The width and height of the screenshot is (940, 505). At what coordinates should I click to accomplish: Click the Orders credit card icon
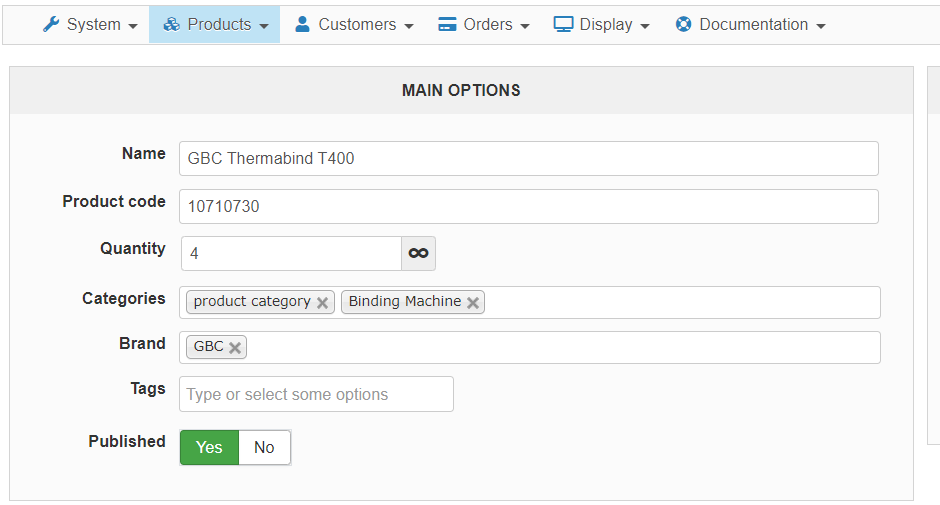click(447, 25)
